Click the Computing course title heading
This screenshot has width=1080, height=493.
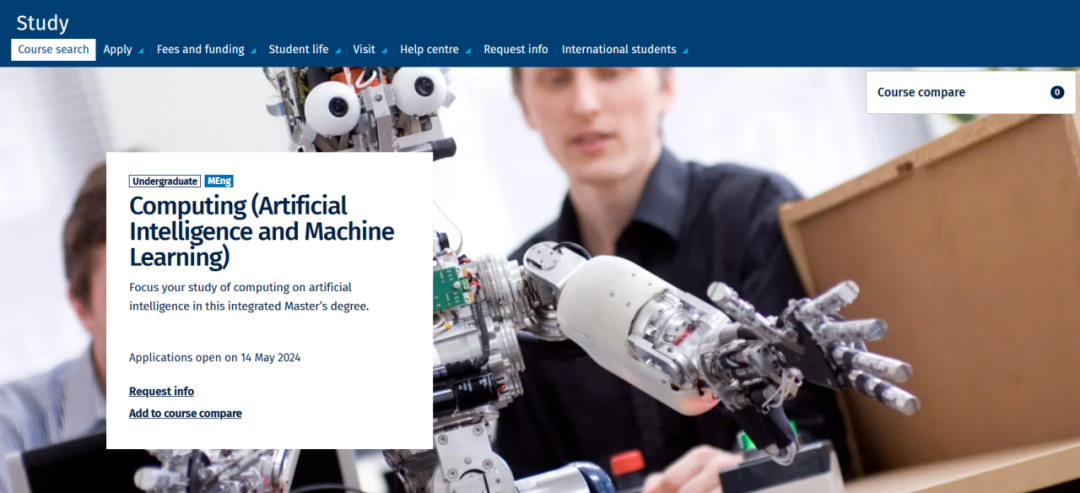239,231
